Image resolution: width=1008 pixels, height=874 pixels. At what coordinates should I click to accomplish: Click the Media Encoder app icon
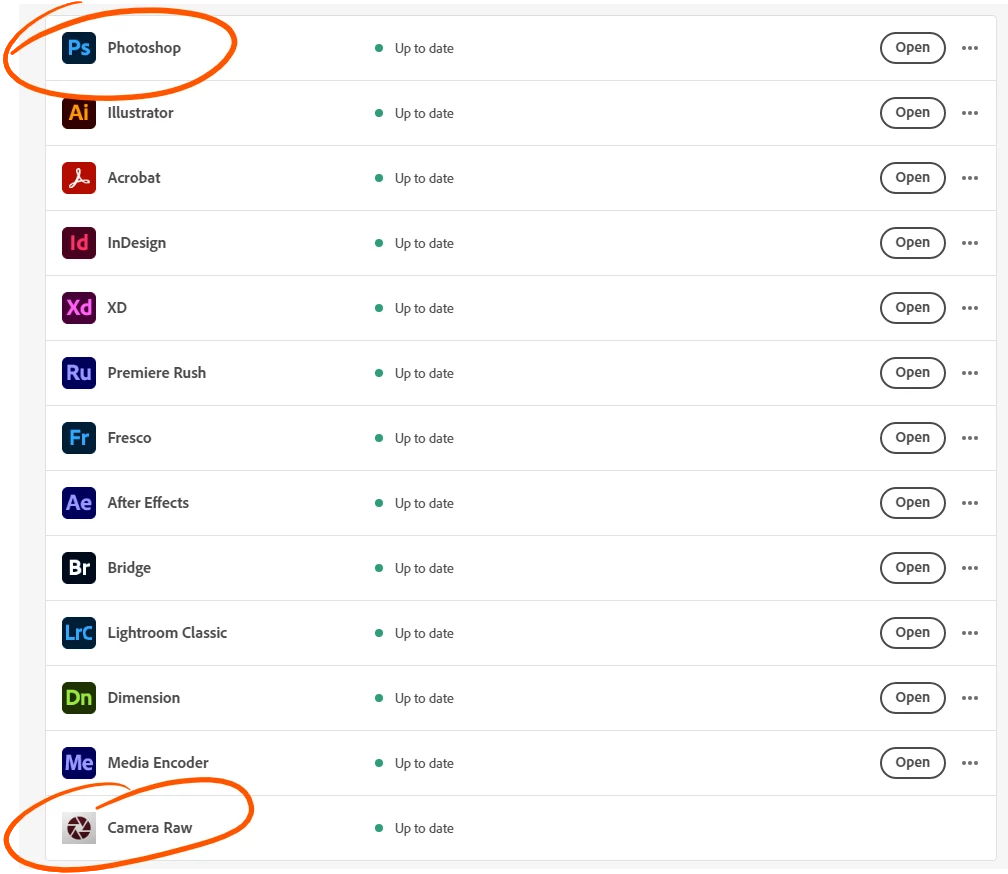click(79, 763)
